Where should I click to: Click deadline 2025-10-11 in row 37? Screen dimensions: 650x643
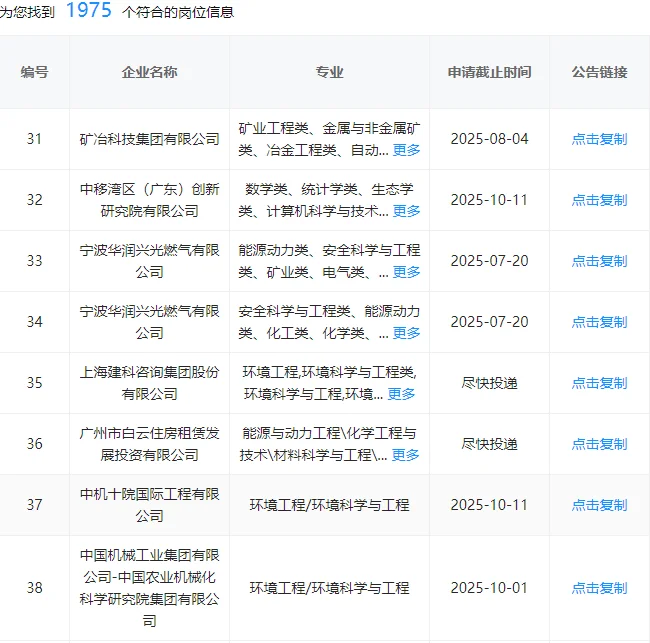(x=490, y=505)
